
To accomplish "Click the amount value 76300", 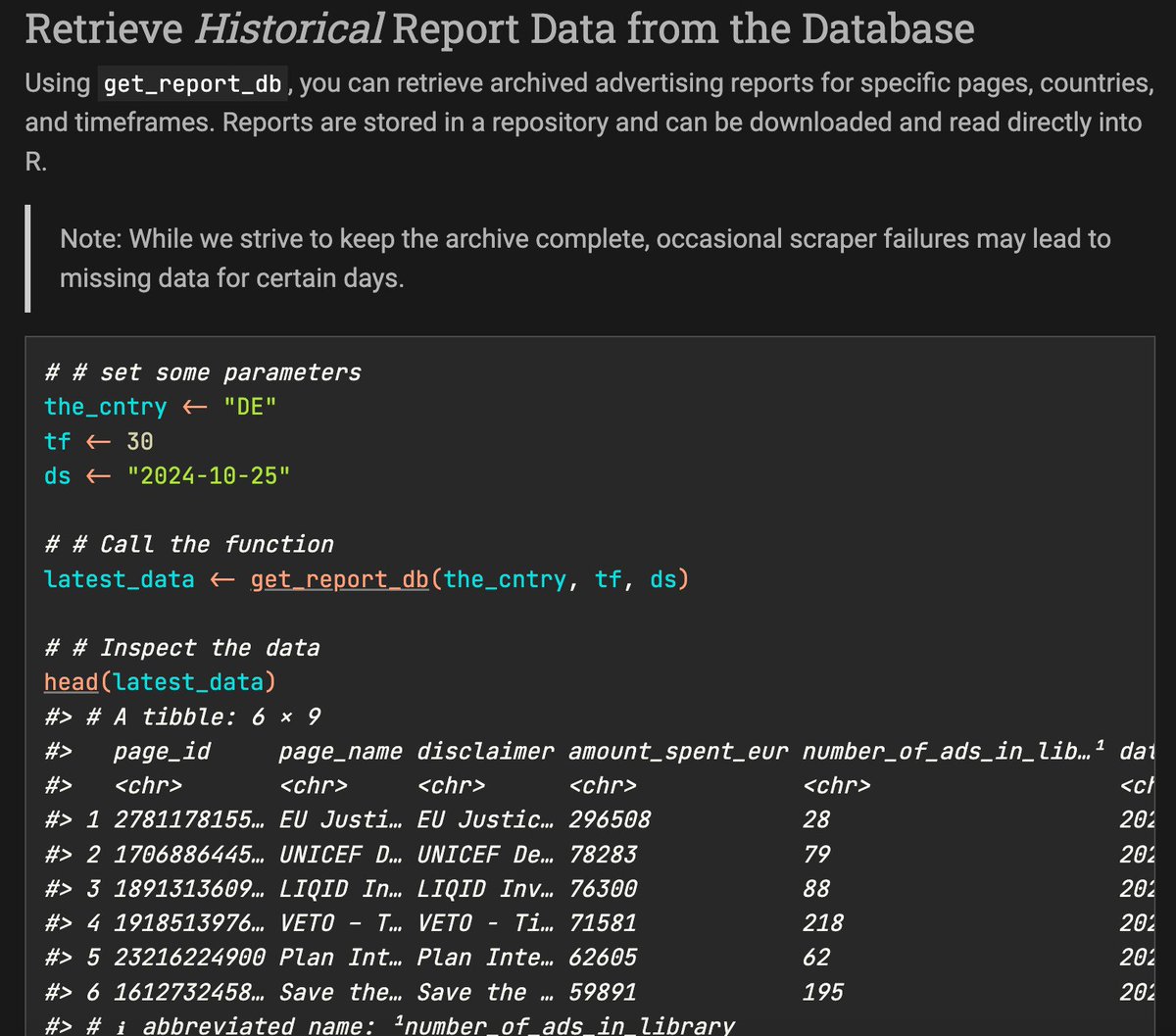I will 603,888.
